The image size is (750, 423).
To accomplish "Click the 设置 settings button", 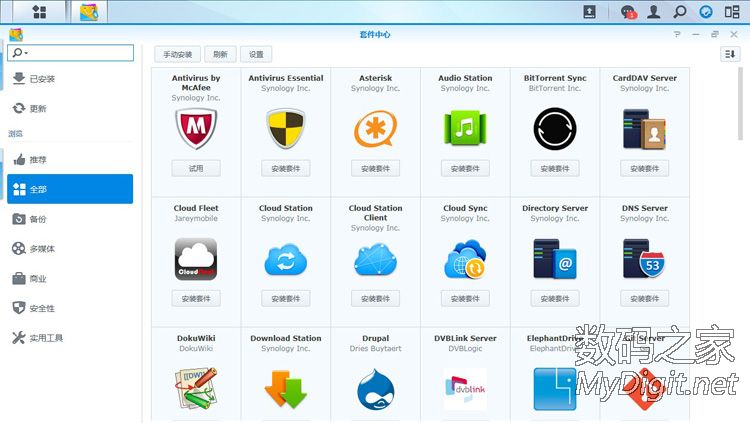I will (256, 54).
